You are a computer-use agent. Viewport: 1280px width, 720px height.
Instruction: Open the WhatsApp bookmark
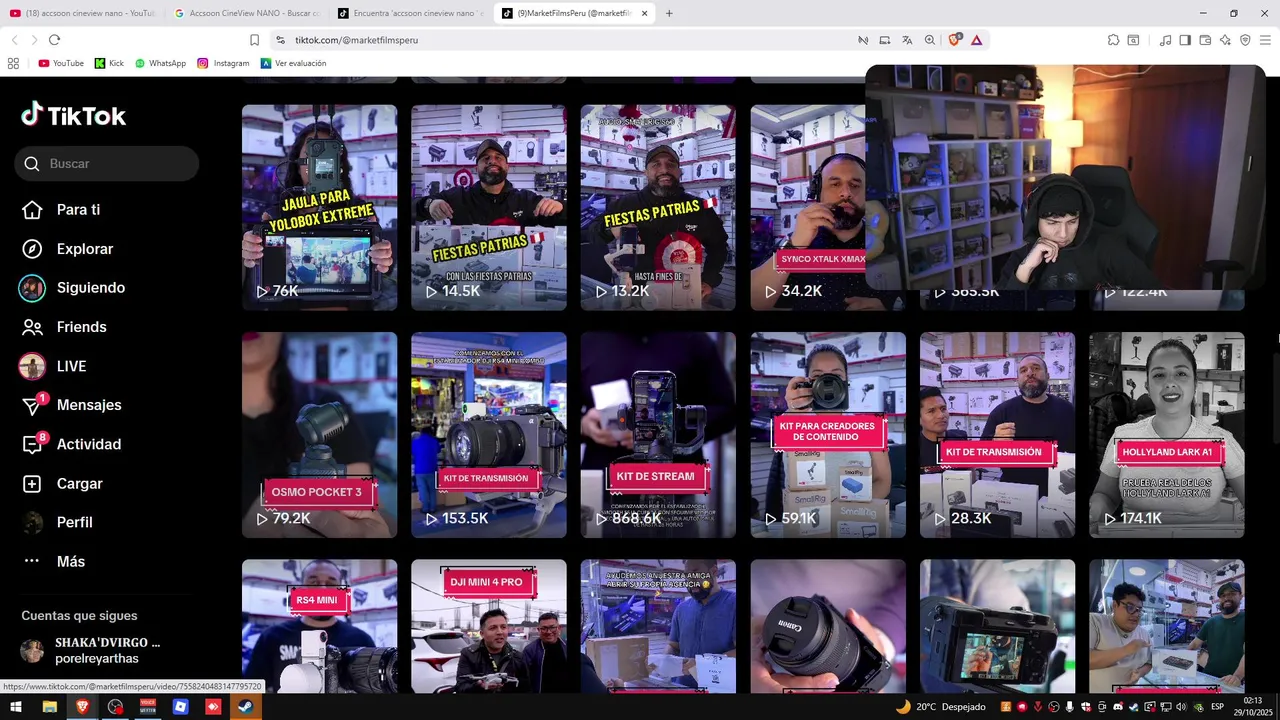[x=160, y=63]
